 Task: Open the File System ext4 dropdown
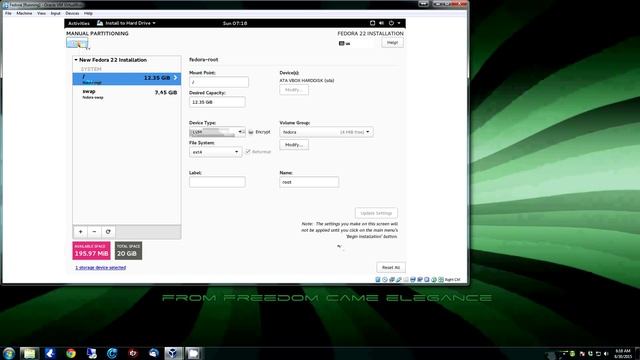click(216, 152)
